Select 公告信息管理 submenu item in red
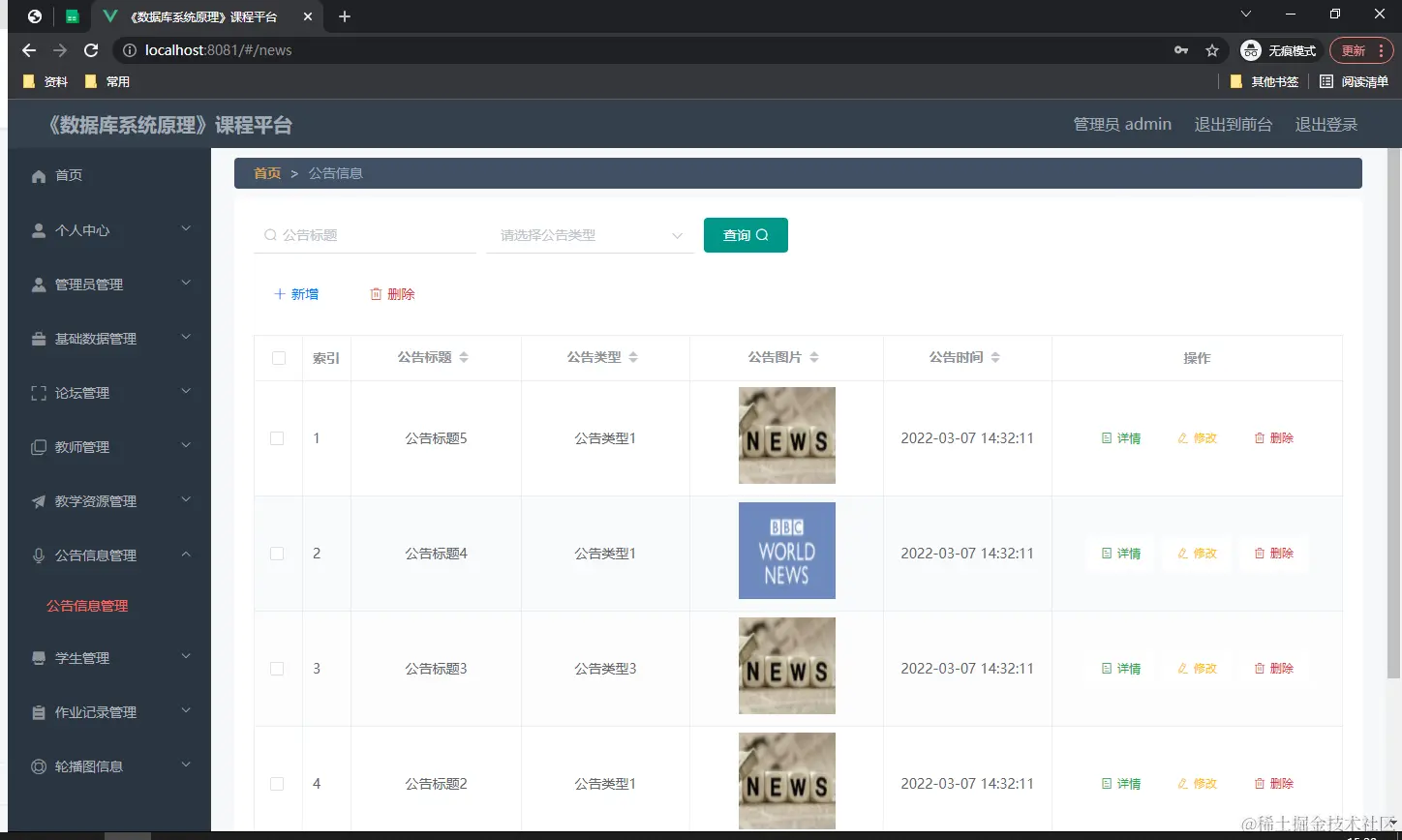Viewport: 1402px width, 840px height. point(87,606)
